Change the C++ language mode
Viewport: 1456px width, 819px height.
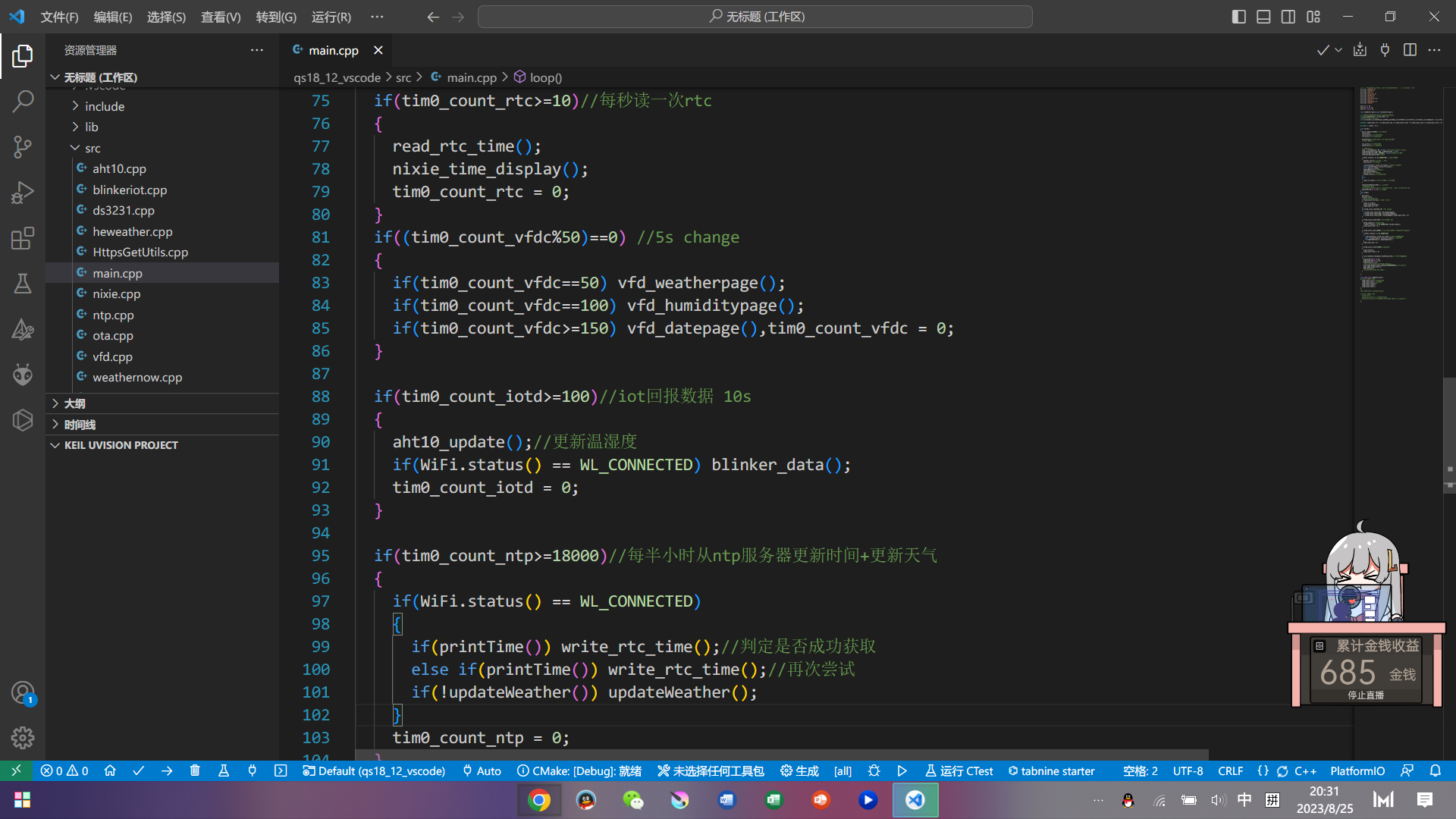point(1305,770)
